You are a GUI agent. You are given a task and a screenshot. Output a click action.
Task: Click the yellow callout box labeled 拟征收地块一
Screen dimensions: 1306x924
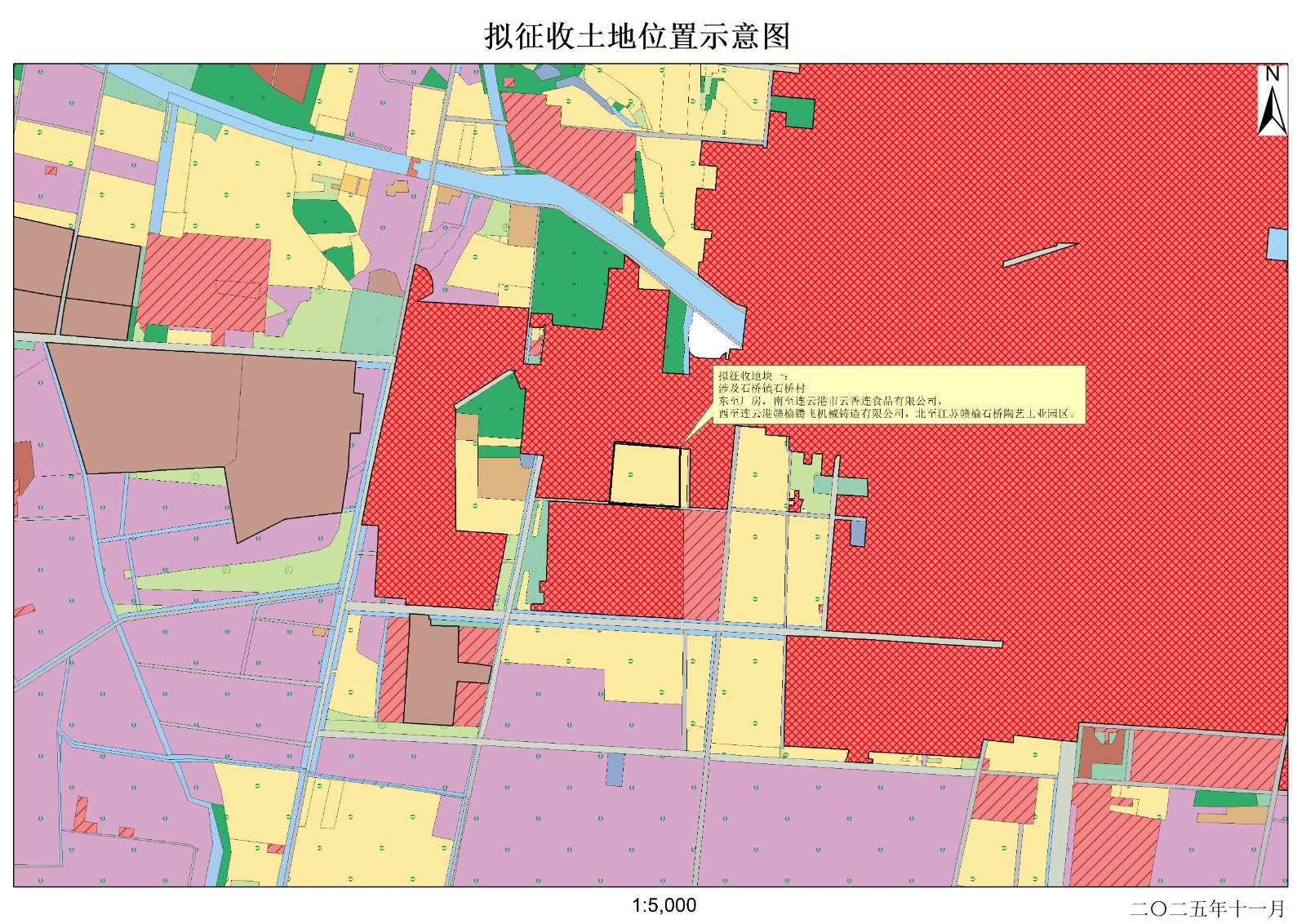click(x=898, y=394)
